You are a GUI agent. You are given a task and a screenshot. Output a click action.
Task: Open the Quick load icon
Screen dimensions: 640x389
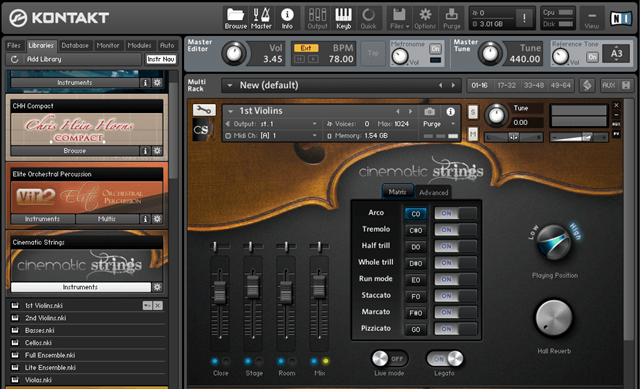369,18
